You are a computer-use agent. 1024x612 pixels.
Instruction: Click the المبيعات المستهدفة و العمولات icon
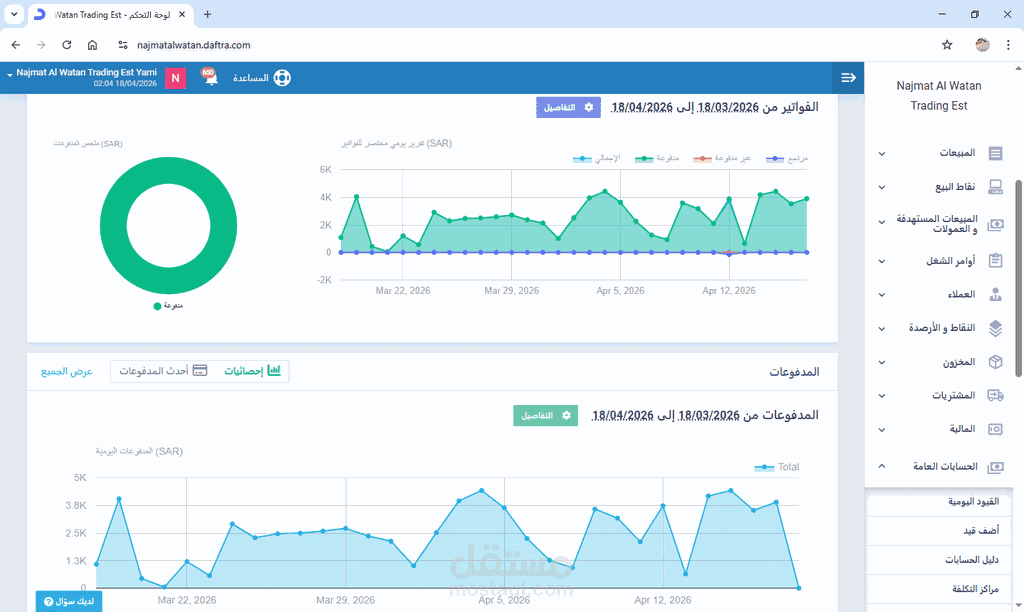pos(995,225)
